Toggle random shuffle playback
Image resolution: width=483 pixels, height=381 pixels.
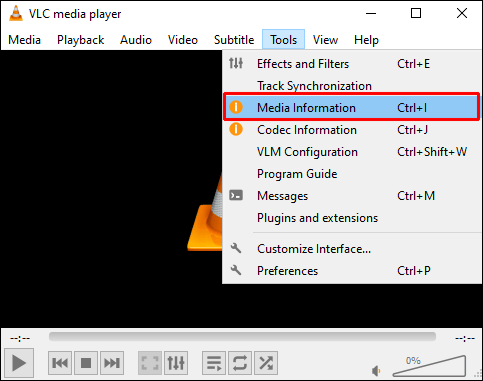pyautogui.click(x=266, y=363)
